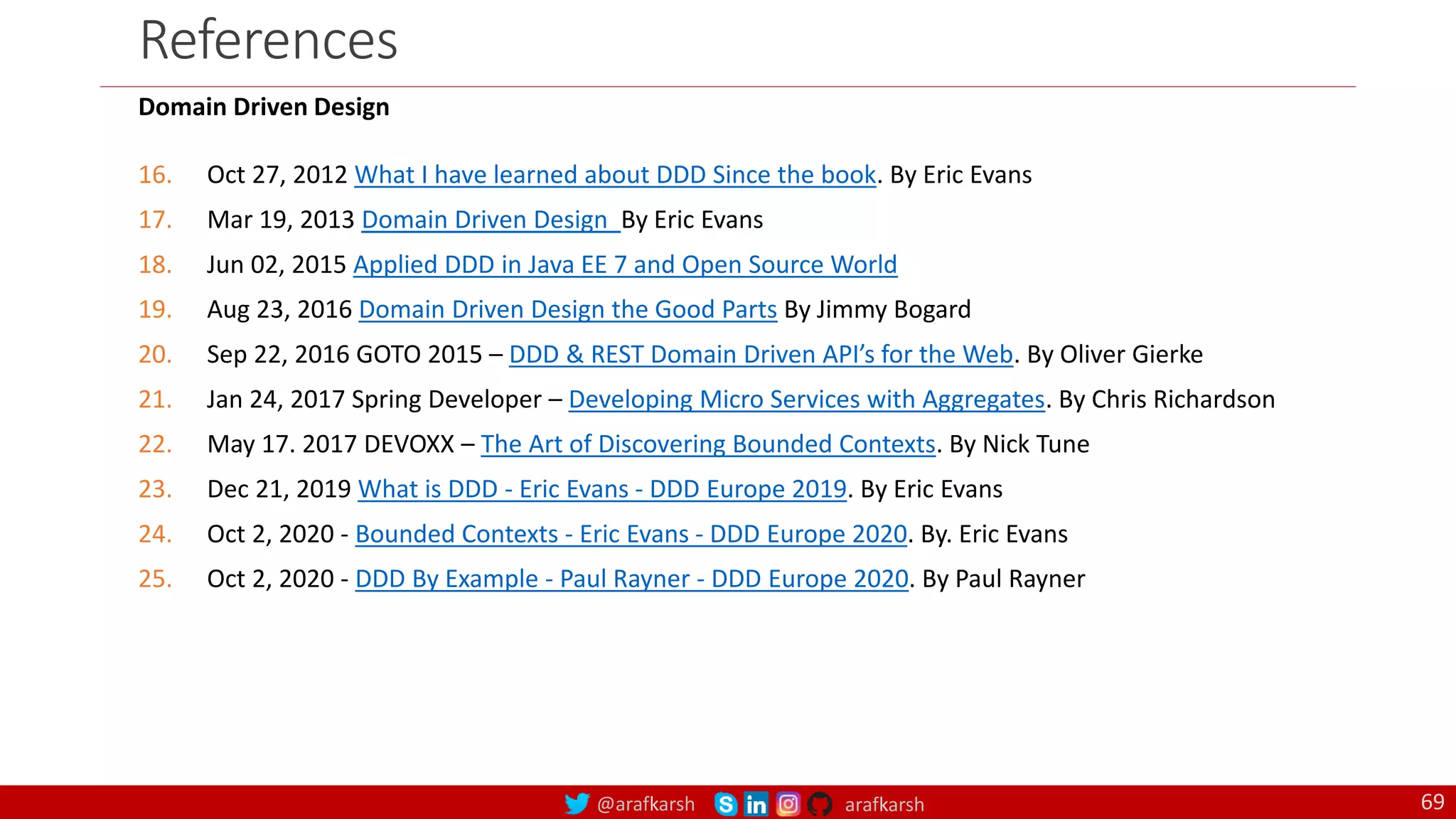Click the date 'Oct 27, 2012'
Screen dimensions: 1456x819
pyautogui.click(x=277, y=175)
